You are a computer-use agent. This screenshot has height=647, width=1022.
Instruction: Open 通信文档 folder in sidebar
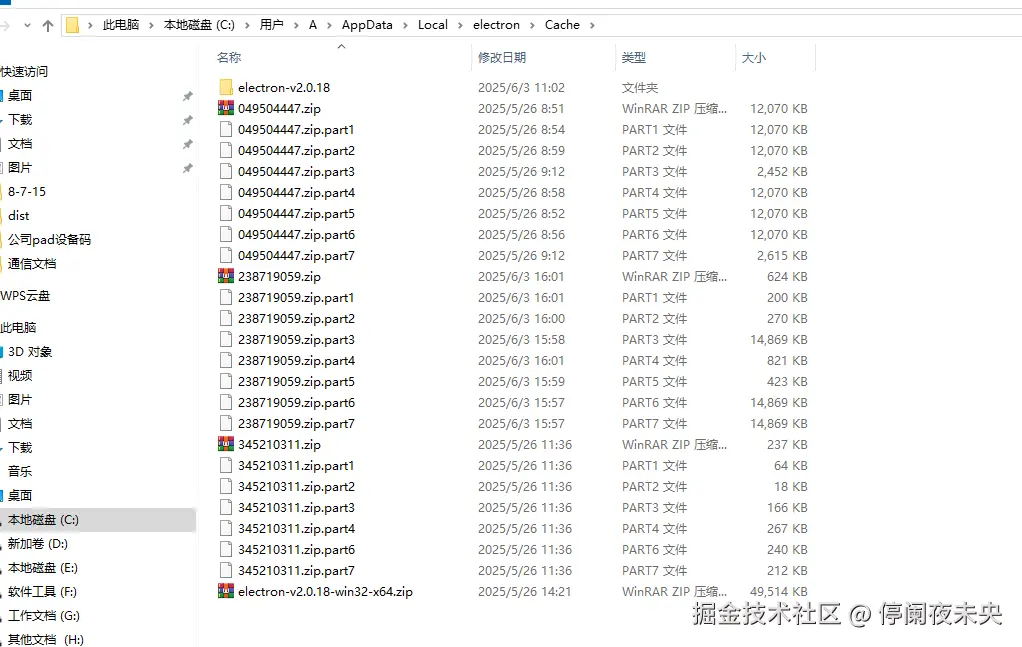point(31,264)
